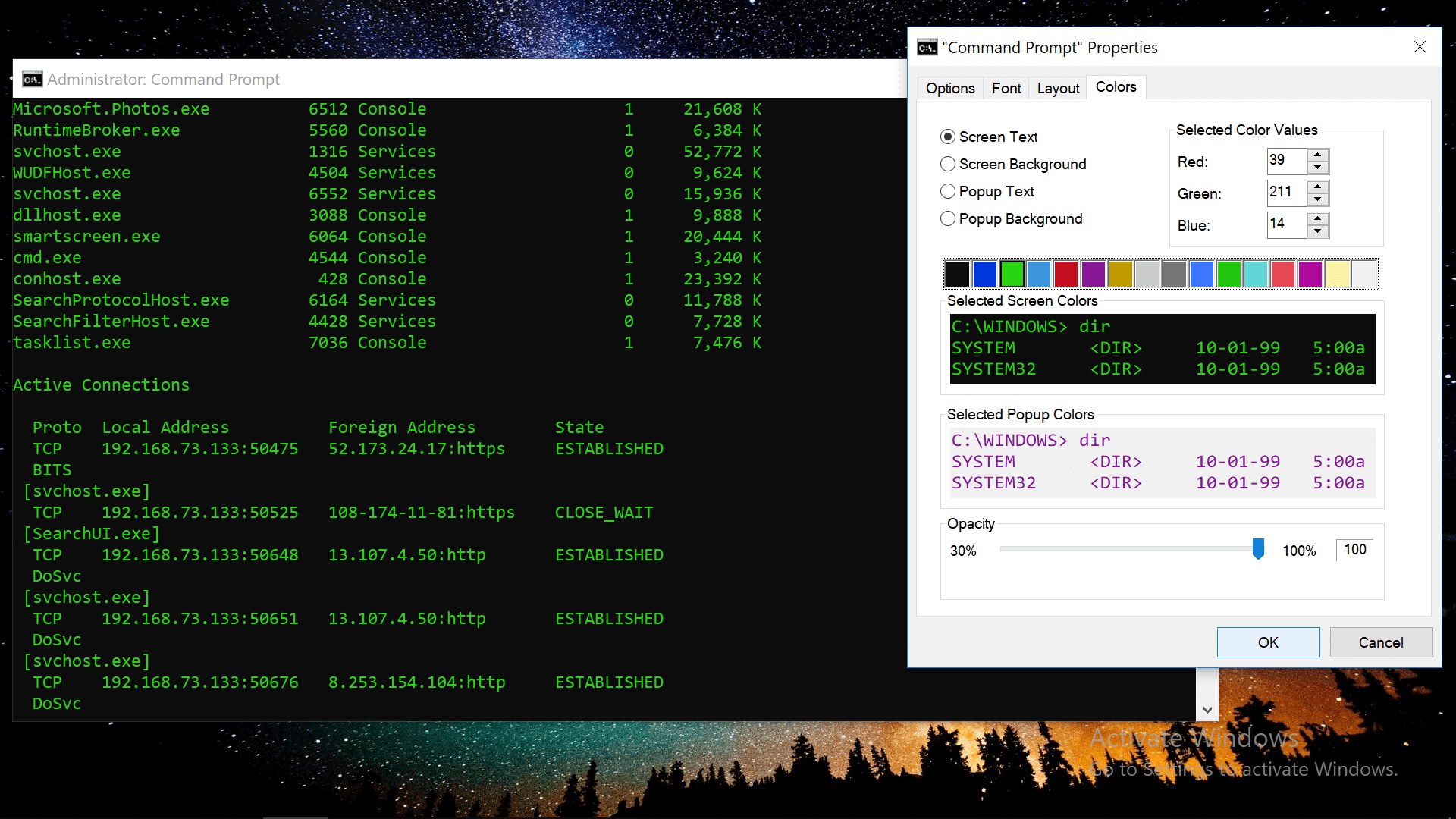
Task: Click OK to apply color changes
Action: [1268, 641]
